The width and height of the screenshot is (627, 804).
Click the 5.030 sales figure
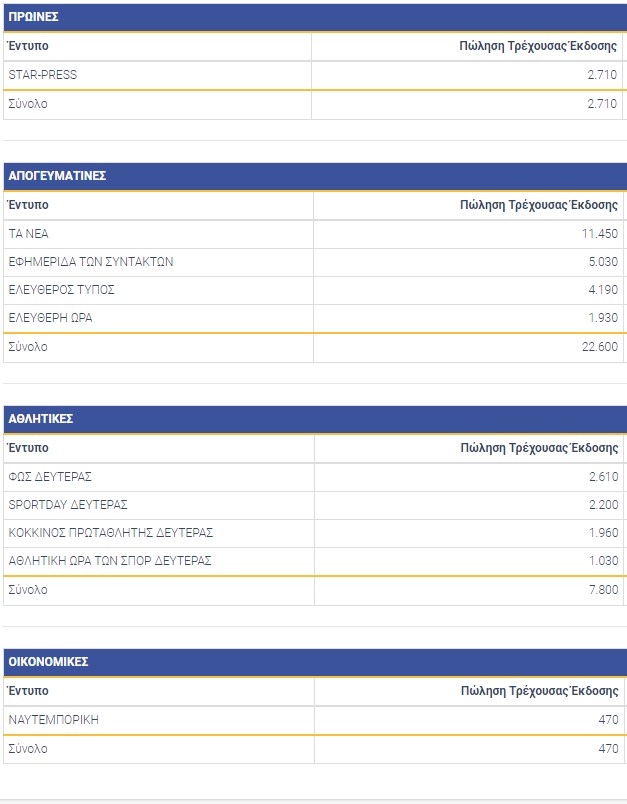[603, 262]
